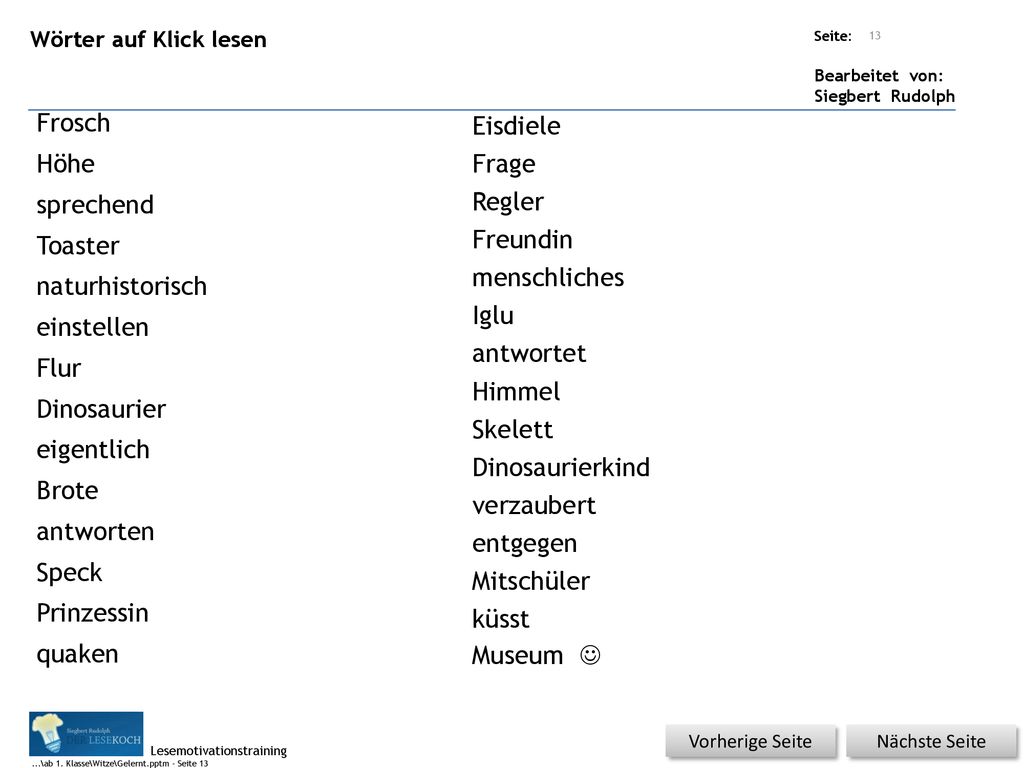Click the smiley face icon next to Museum
The image size is (1024, 768).
click(590, 654)
